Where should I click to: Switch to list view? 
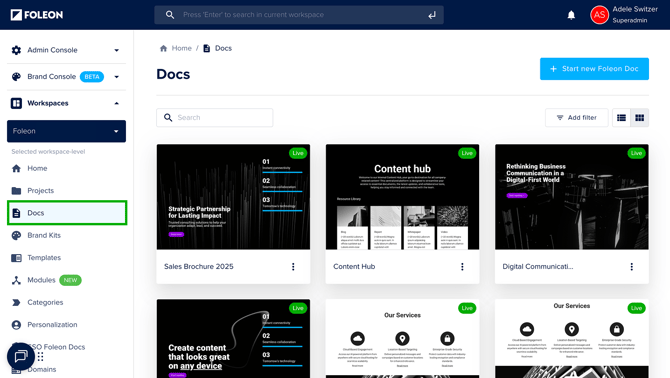click(621, 118)
